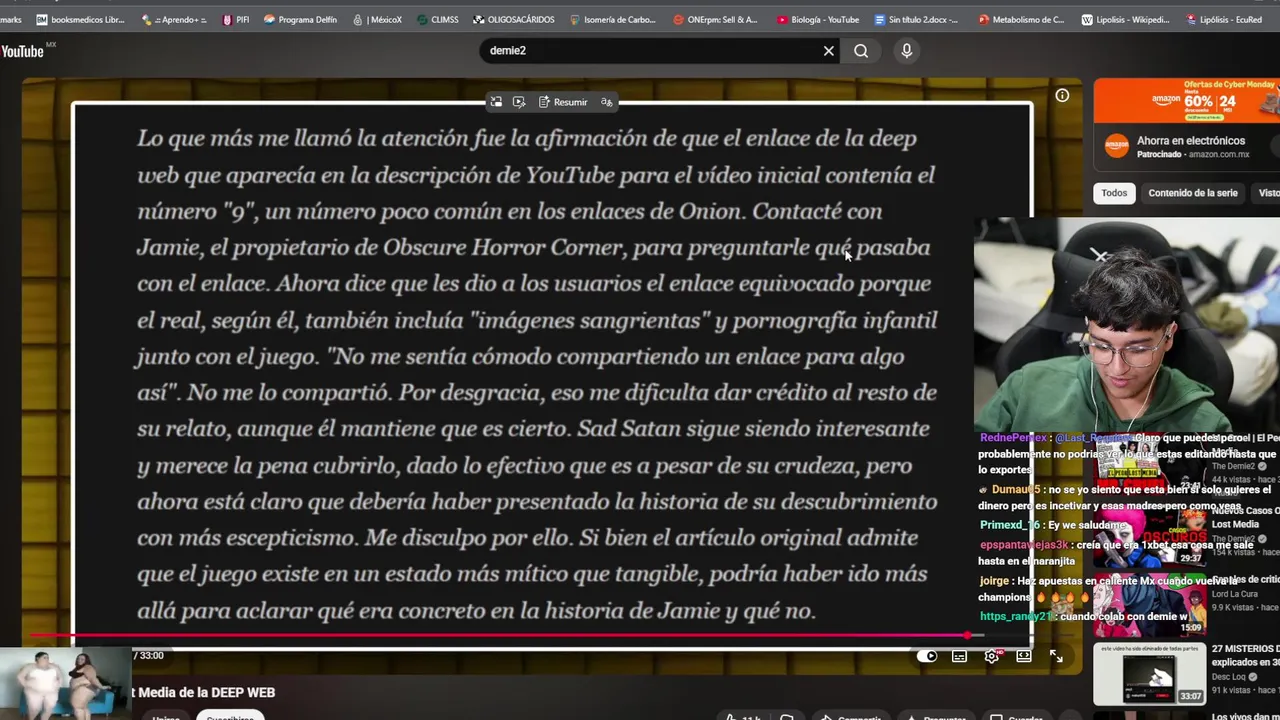Click second floating toolbar video icon
Screen dimensions: 1280x720
pyautogui.click(x=519, y=102)
